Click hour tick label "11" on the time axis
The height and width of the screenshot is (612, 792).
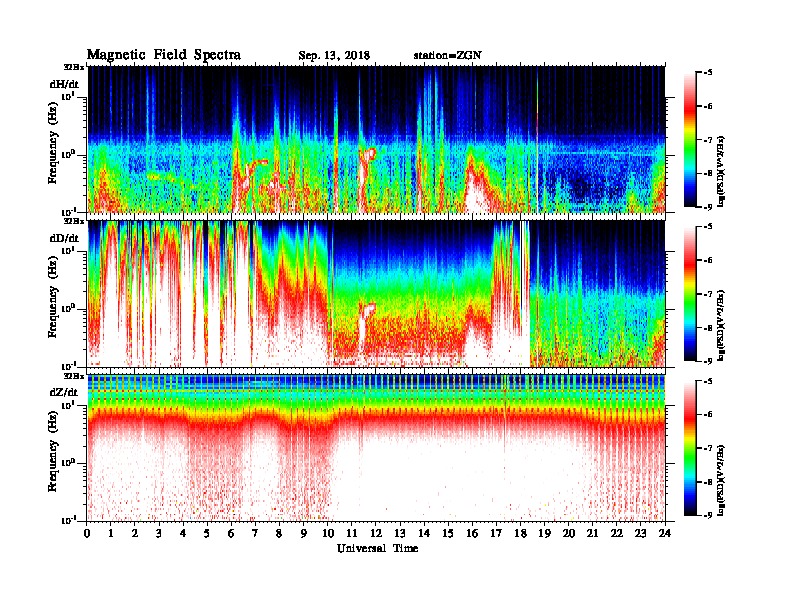coord(352,533)
